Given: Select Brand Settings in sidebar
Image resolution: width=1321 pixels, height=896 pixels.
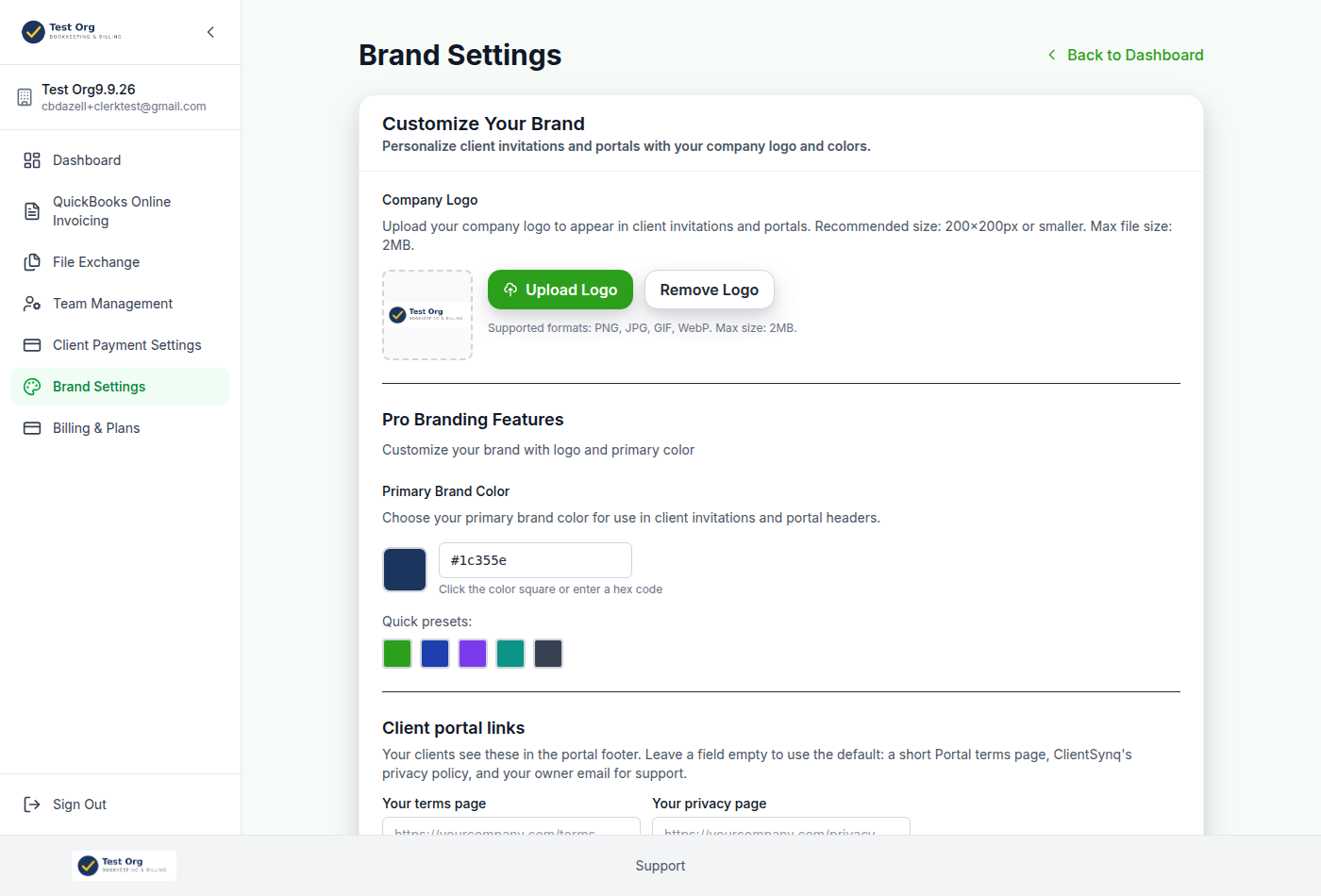Looking at the screenshot, I should tap(120, 387).
